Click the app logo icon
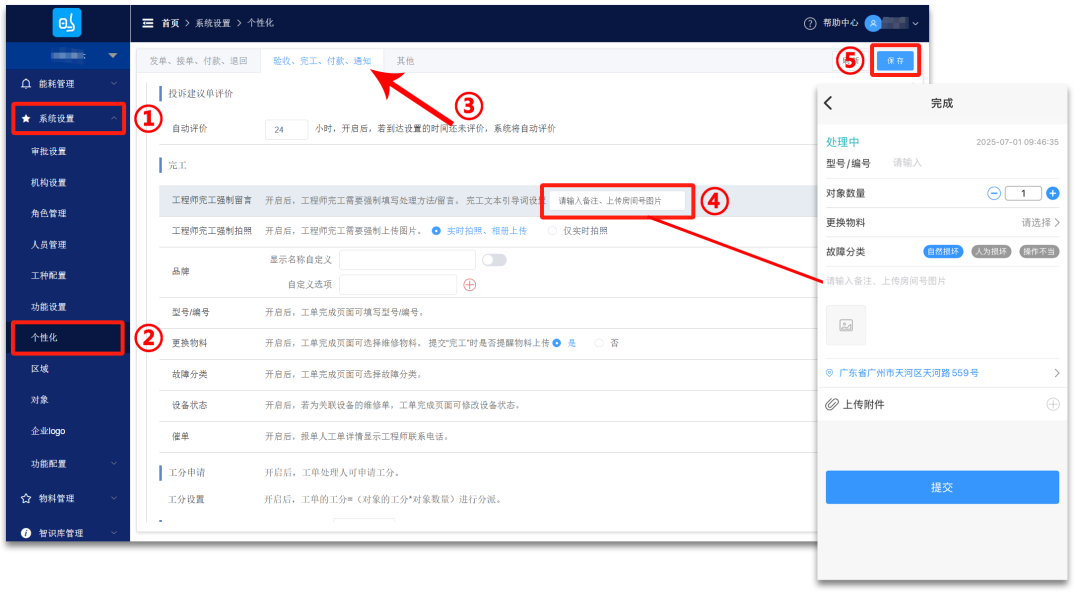The image size is (1080, 593). point(67,23)
